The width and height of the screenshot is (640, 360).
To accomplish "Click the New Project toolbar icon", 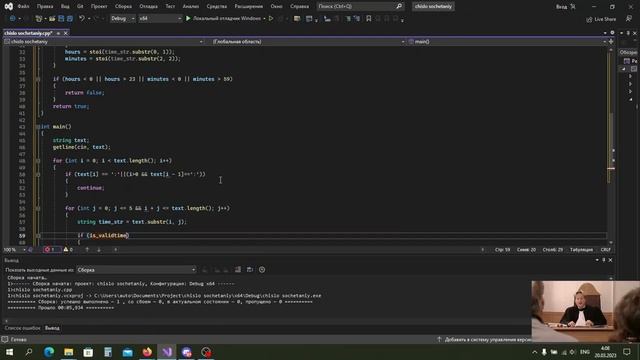I will click(x=39, y=18).
